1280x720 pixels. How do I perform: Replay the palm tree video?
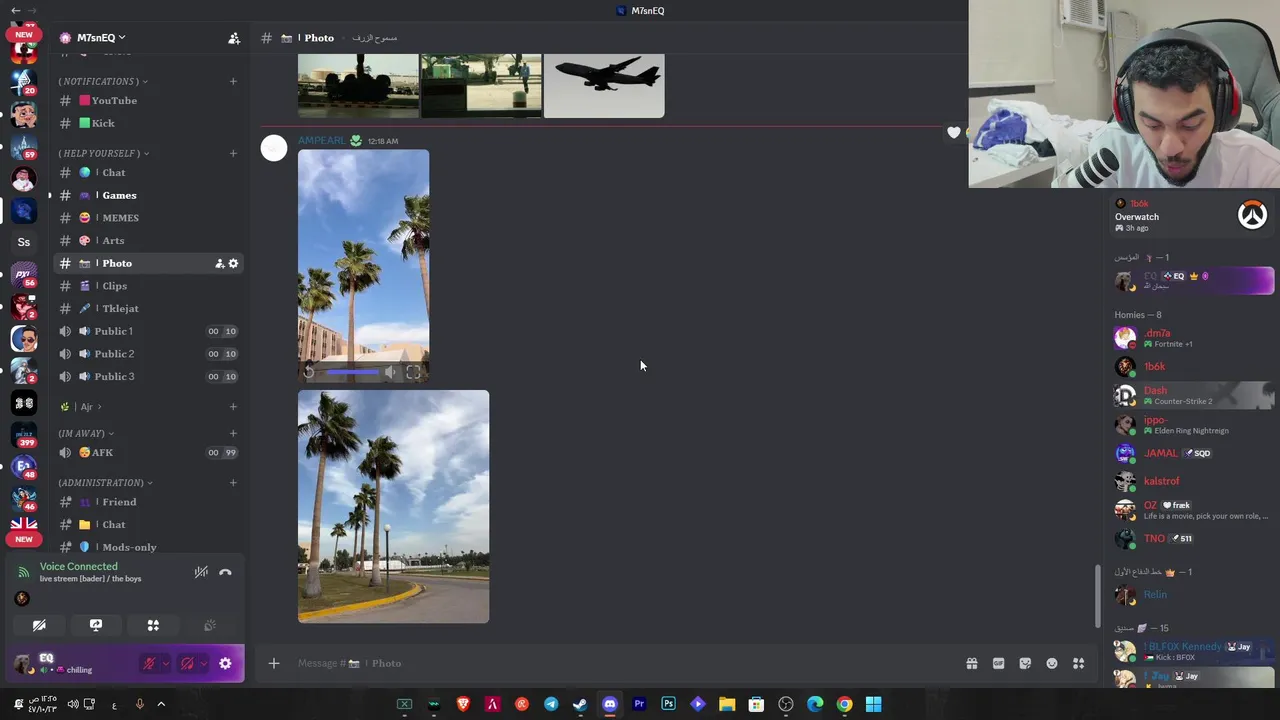point(309,372)
